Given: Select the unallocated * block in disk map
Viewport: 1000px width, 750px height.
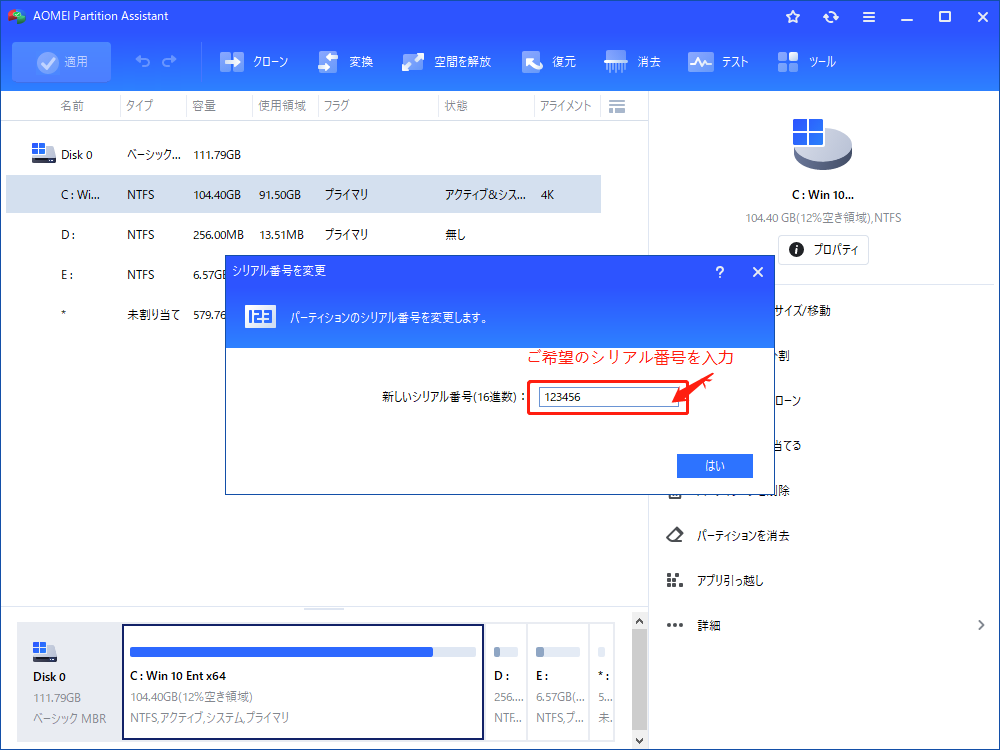Looking at the screenshot, I should tap(602, 682).
